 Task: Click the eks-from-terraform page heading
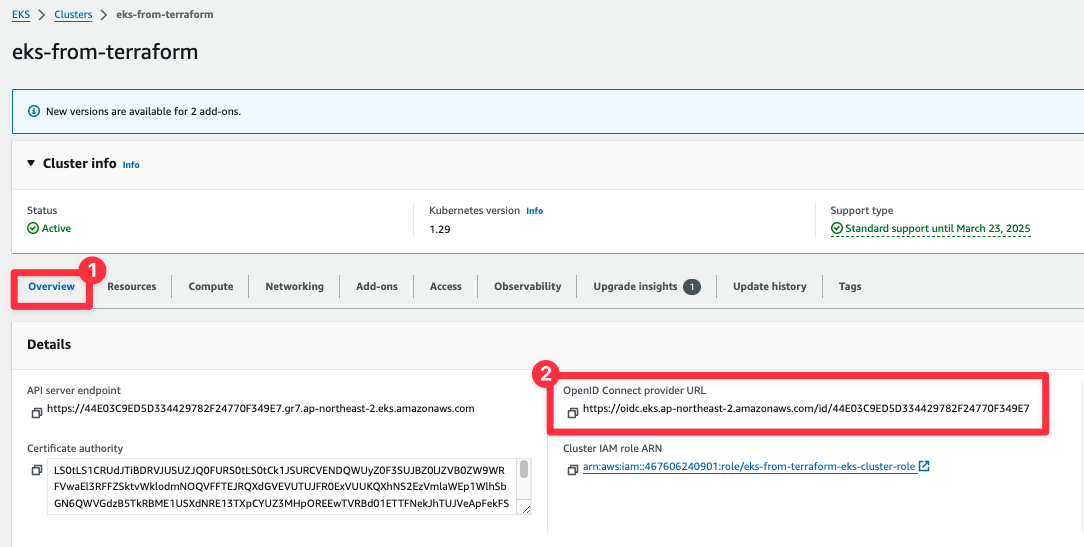105,52
